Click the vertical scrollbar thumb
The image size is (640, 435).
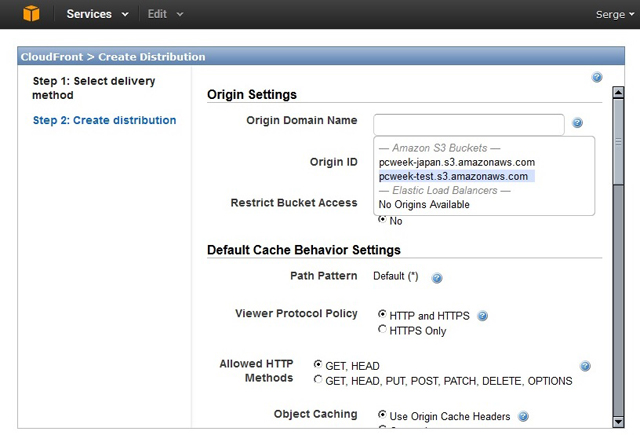[x=618, y=142]
